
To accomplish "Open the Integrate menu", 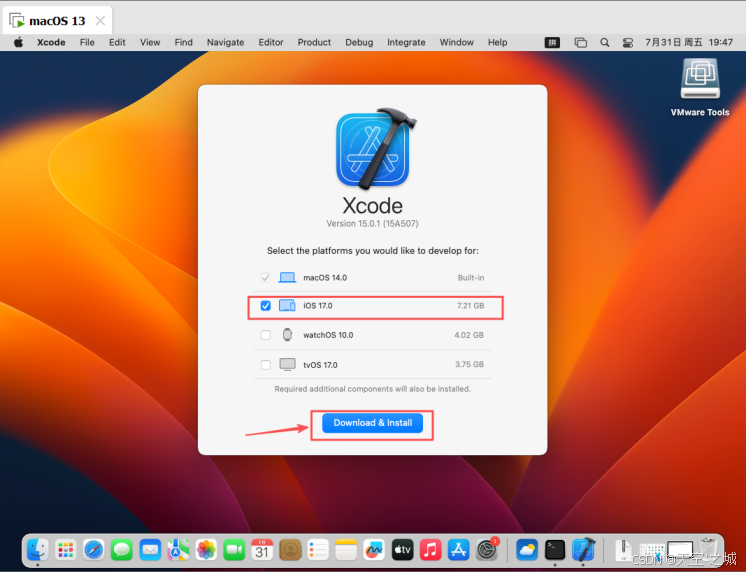I will (x=406, y=42).
